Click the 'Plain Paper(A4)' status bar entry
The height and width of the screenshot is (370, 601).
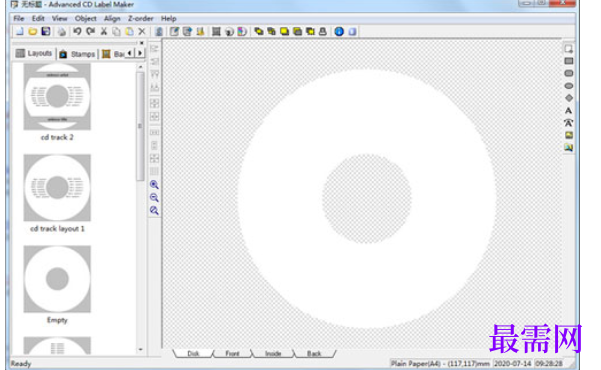(x=440, y=363)
